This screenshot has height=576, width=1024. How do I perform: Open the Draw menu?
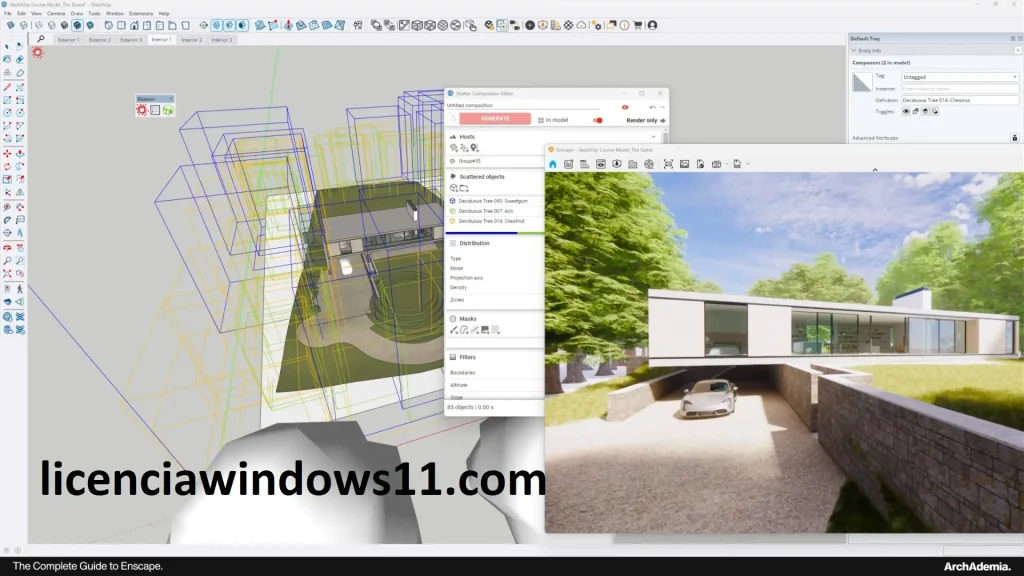(76, 13)
